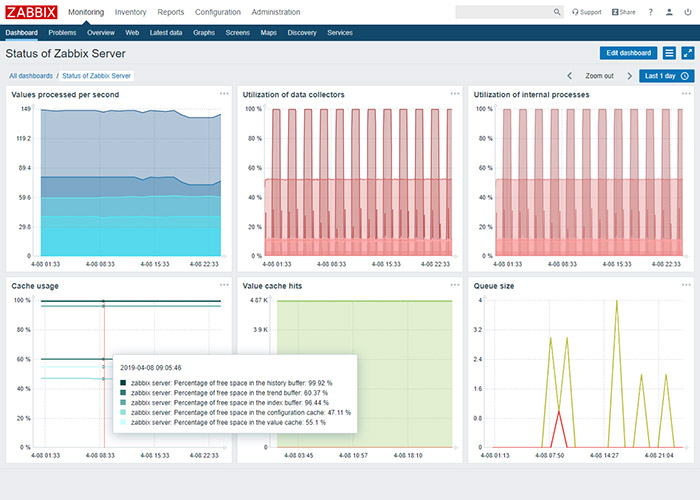Open the Last 1 day time selector
700x500 pixels.
[667, 76]
